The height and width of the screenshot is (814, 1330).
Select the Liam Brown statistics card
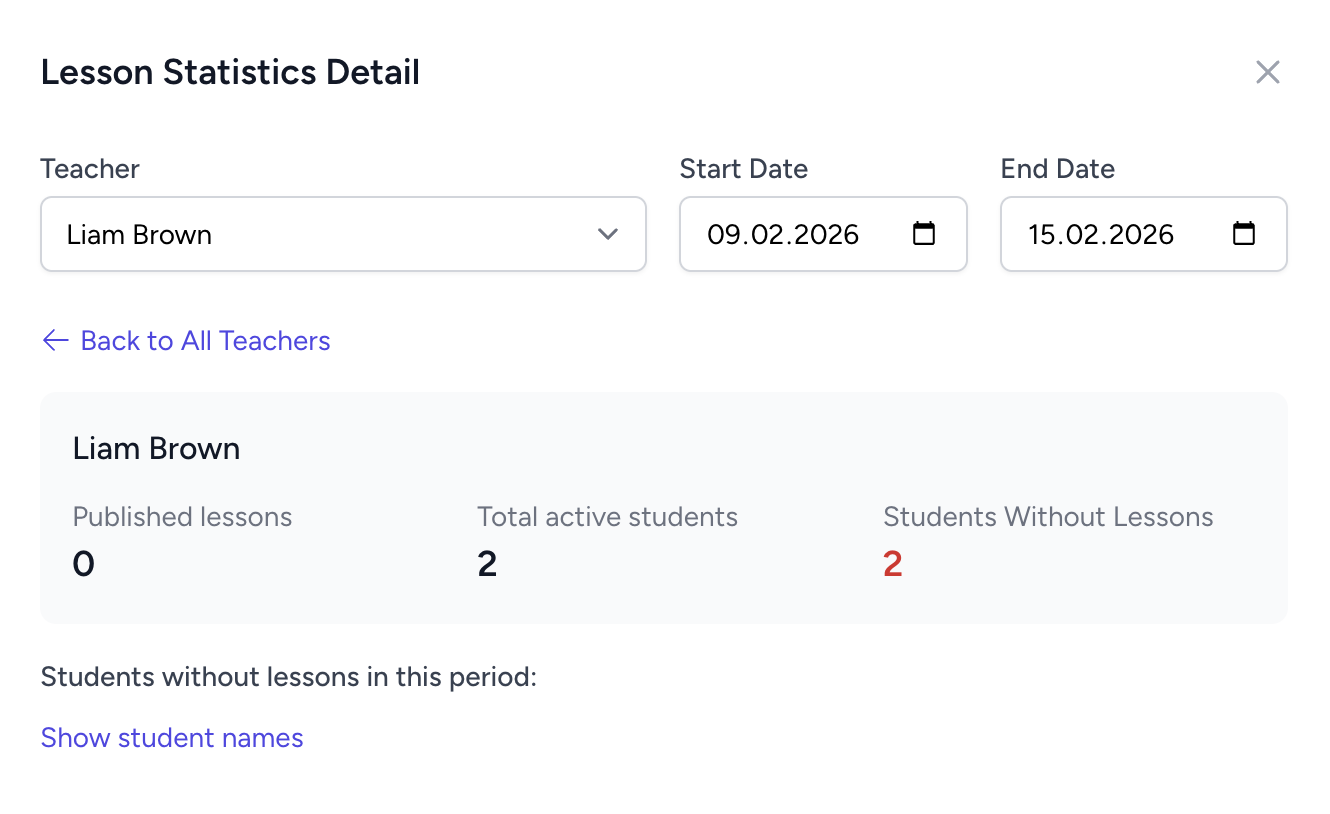click(x=664, y=507)
